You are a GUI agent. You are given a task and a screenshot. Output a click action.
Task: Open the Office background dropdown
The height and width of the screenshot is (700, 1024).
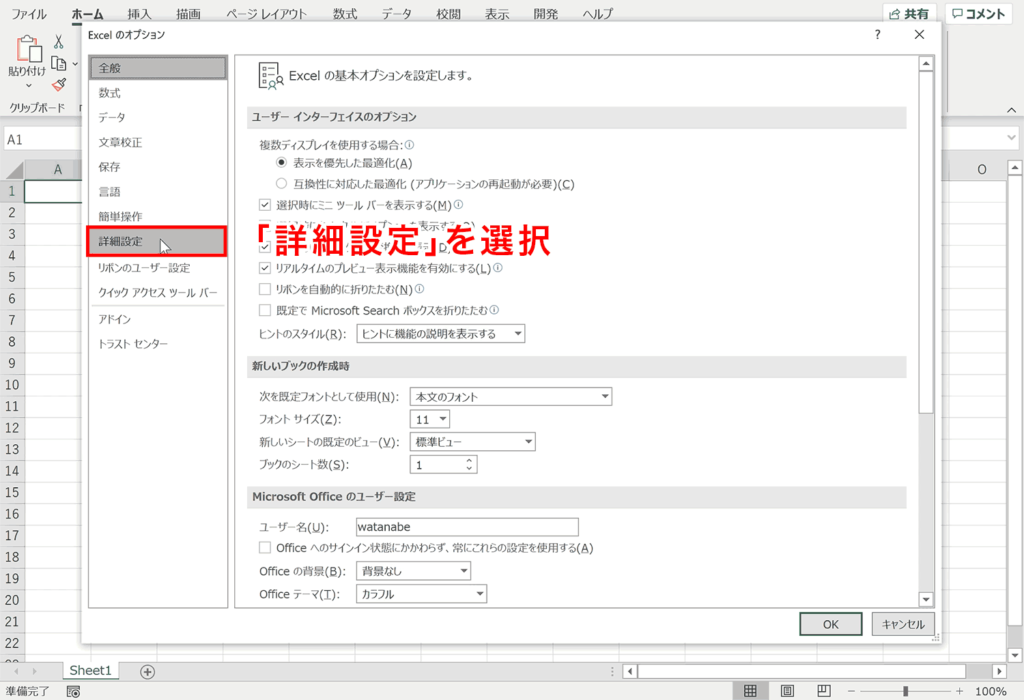click(x=413, y=571)
